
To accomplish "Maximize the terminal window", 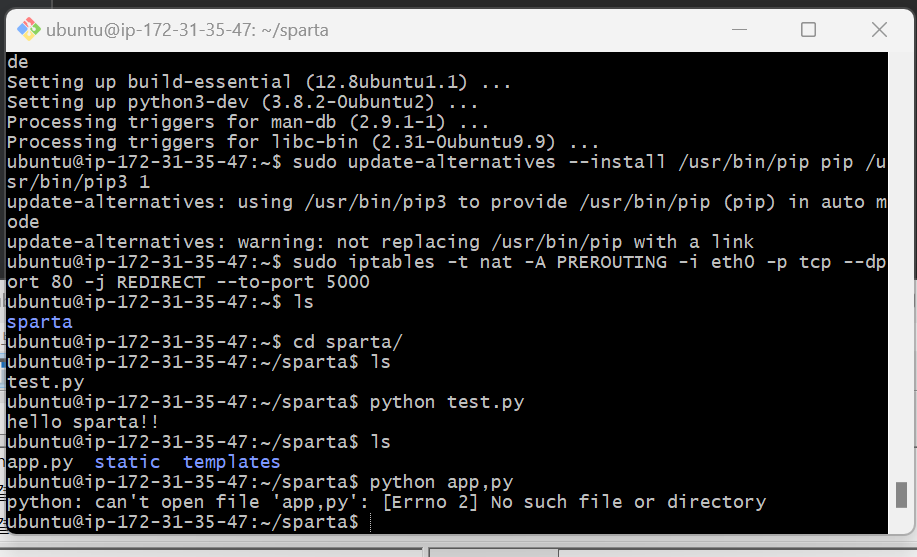I will (808, 29).
